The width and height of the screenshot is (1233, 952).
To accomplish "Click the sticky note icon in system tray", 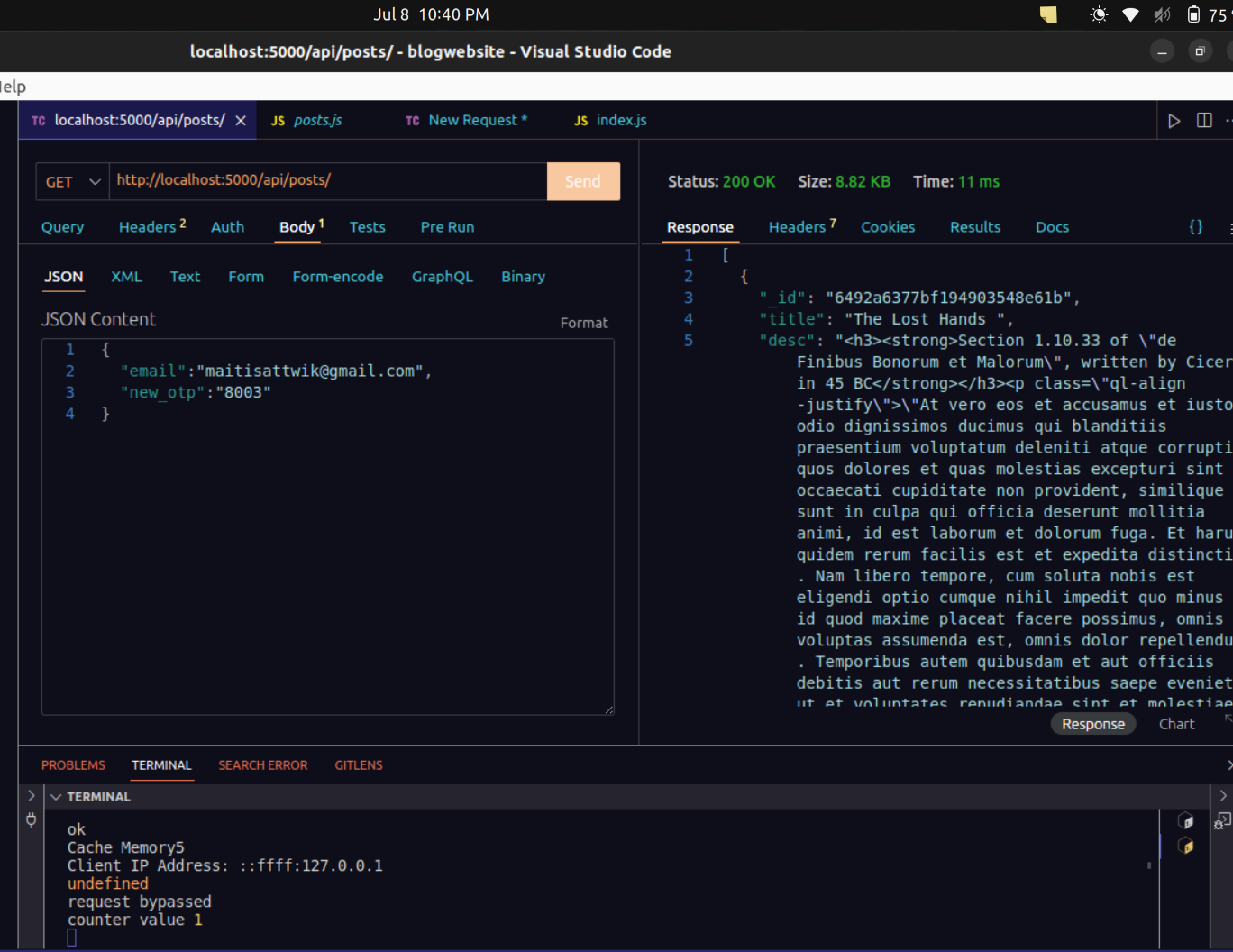I will coord(1048,14).
